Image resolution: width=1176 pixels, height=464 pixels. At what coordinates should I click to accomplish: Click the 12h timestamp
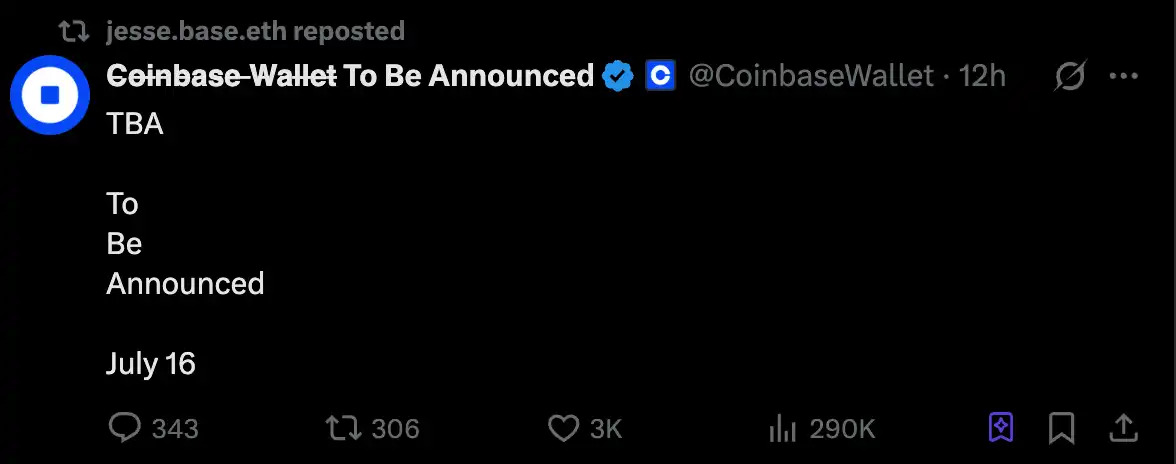pos(982,75)
